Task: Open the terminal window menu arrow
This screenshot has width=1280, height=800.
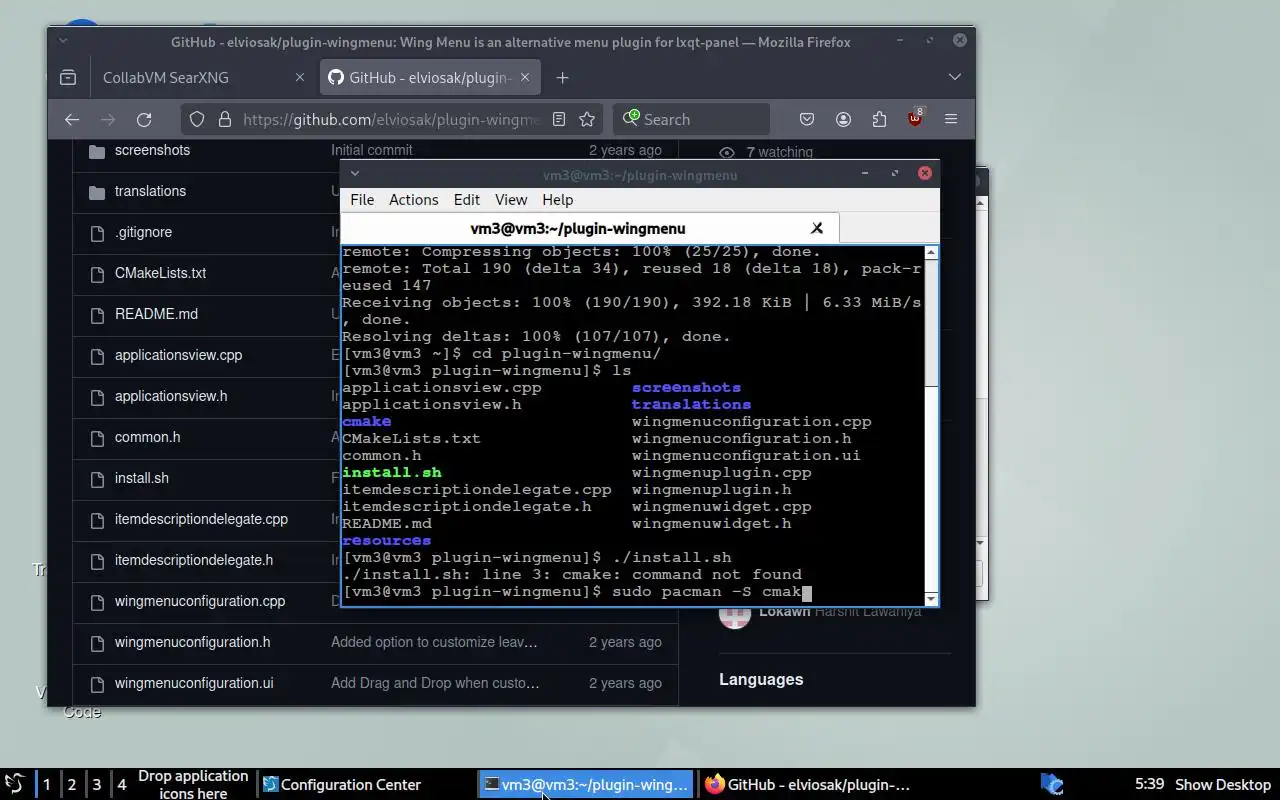Action: coord(354,174)
